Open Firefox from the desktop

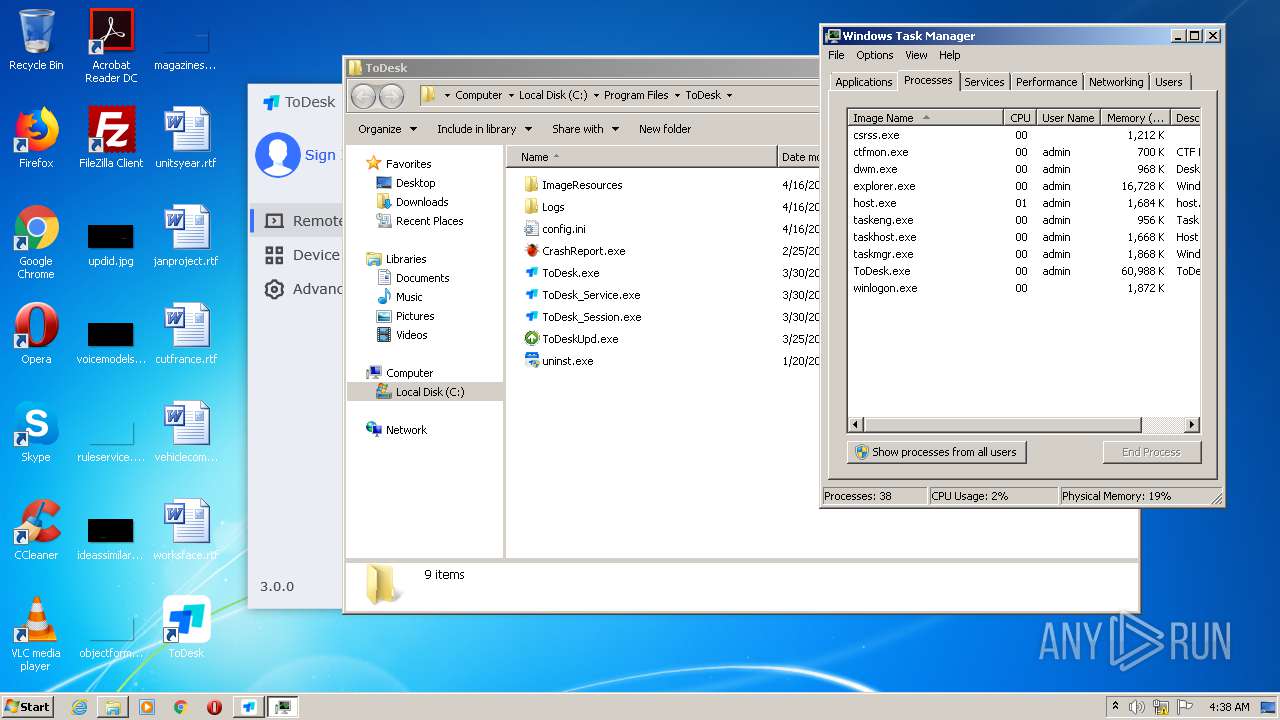coord(36,137)
